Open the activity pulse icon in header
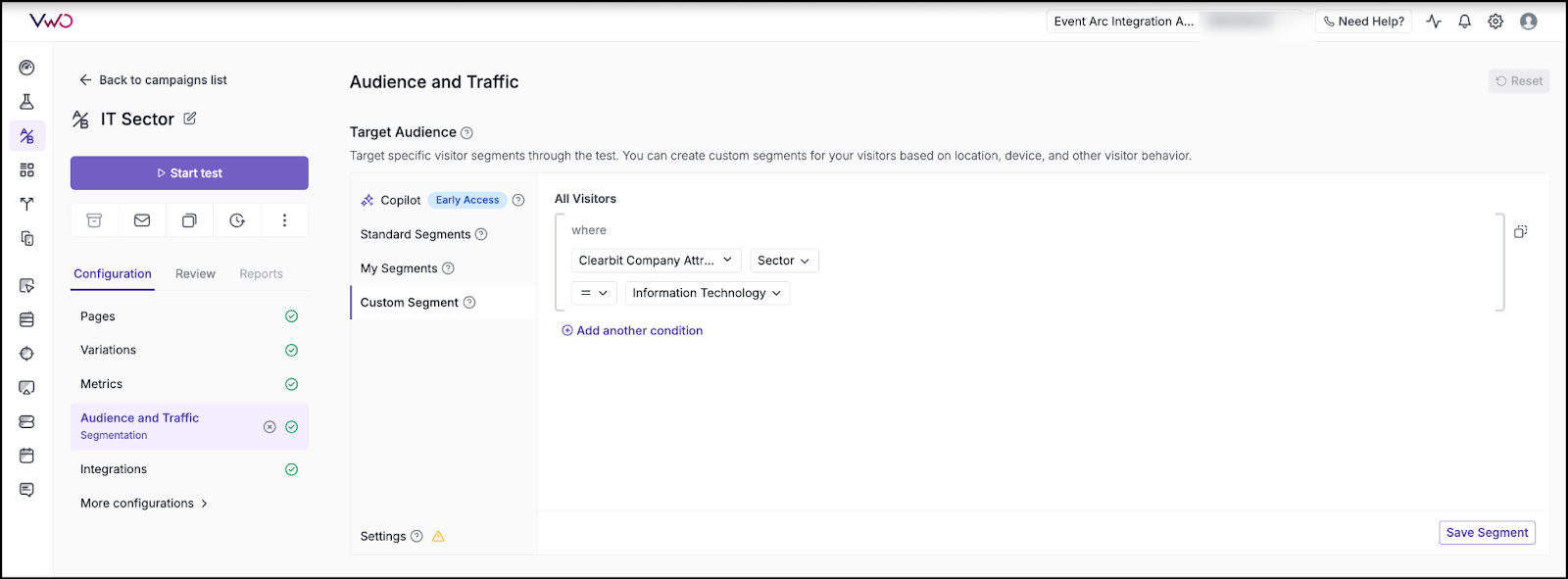Image resolution: width=1568 pixels, height=579 pixels. 1434,21
